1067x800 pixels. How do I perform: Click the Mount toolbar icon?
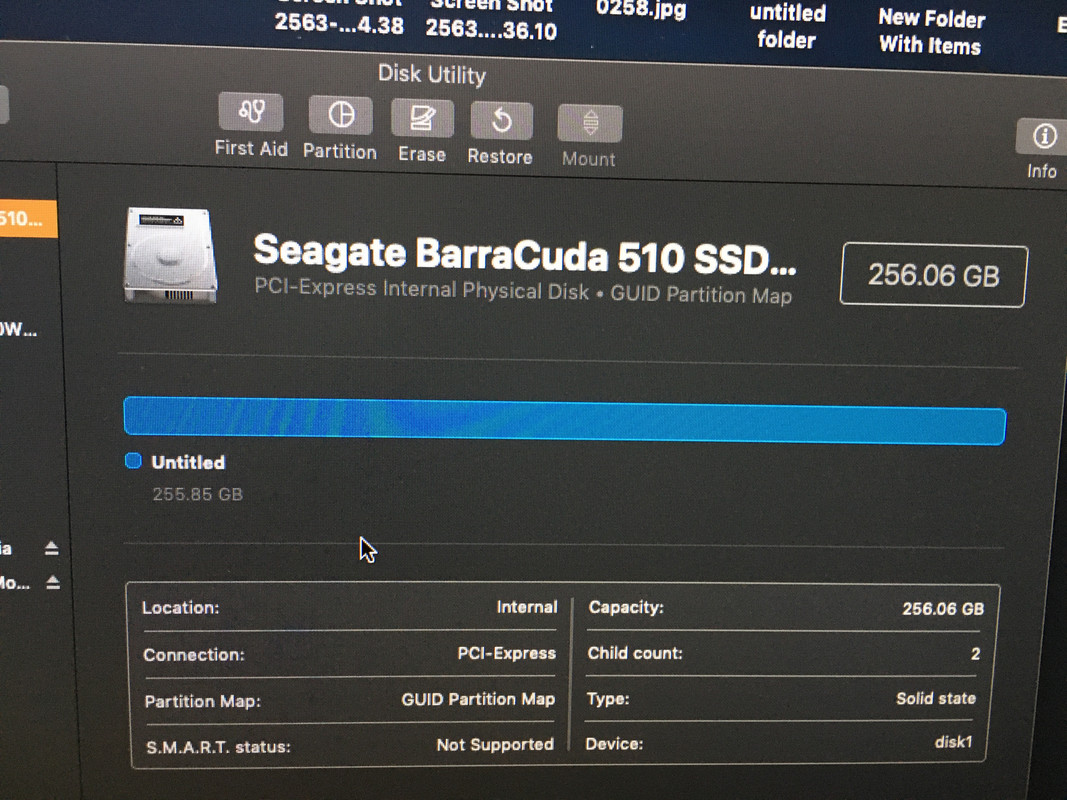[x=589, y=124]
